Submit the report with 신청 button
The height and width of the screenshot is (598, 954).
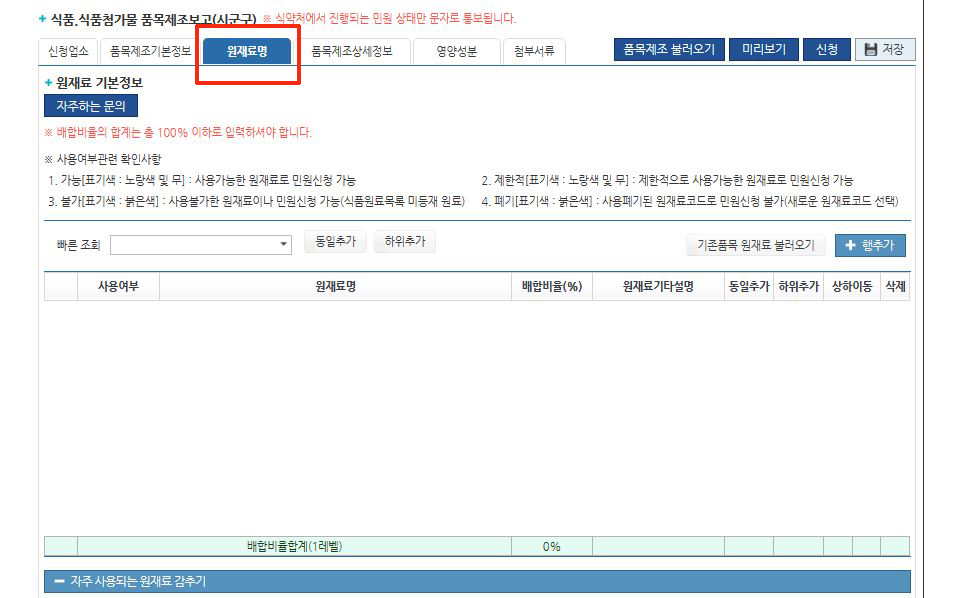[825, 48]
